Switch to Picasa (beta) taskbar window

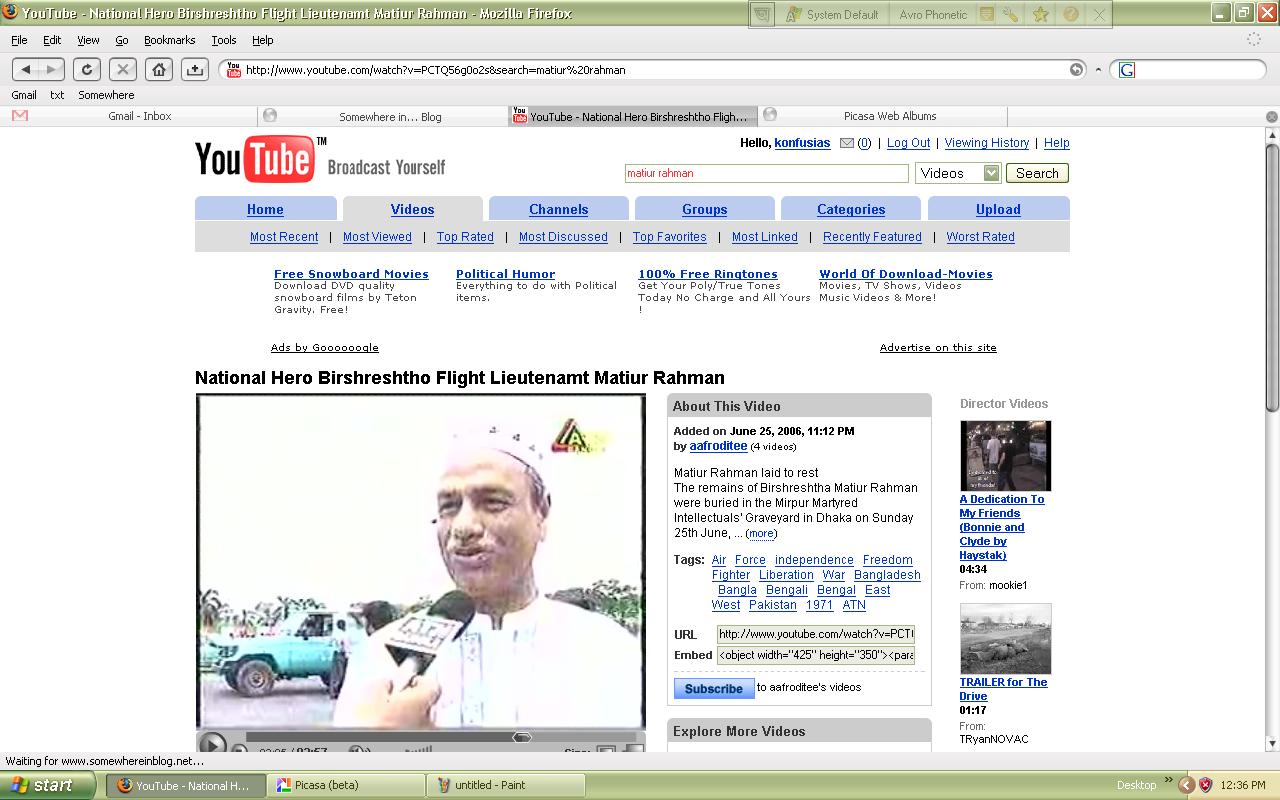346,785
